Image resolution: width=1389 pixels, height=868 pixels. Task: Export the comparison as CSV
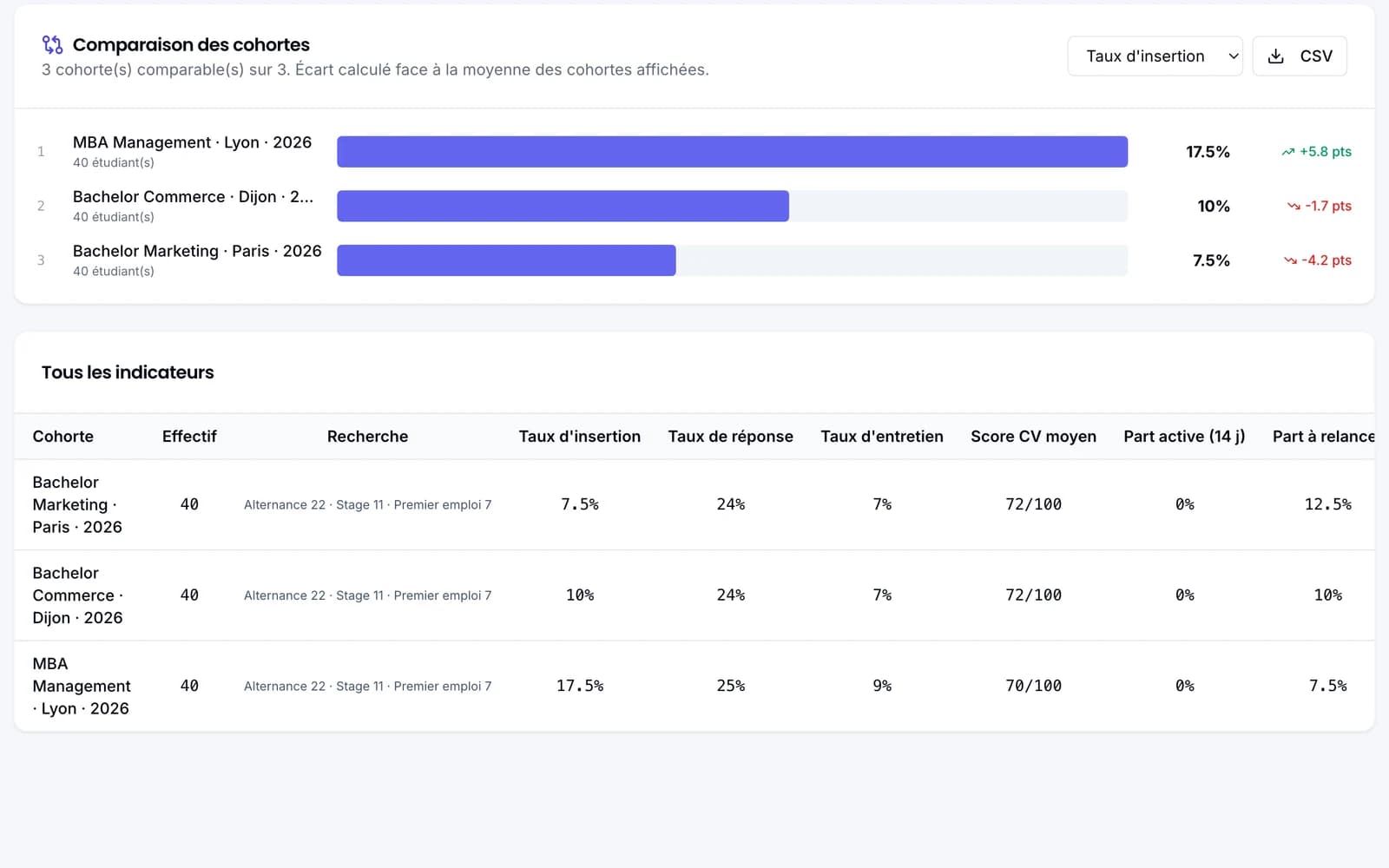coord(1300,56)
